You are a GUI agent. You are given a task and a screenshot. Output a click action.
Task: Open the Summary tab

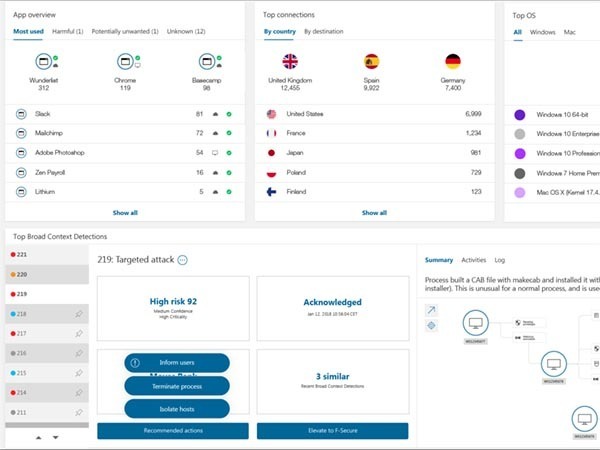(439, 260)
